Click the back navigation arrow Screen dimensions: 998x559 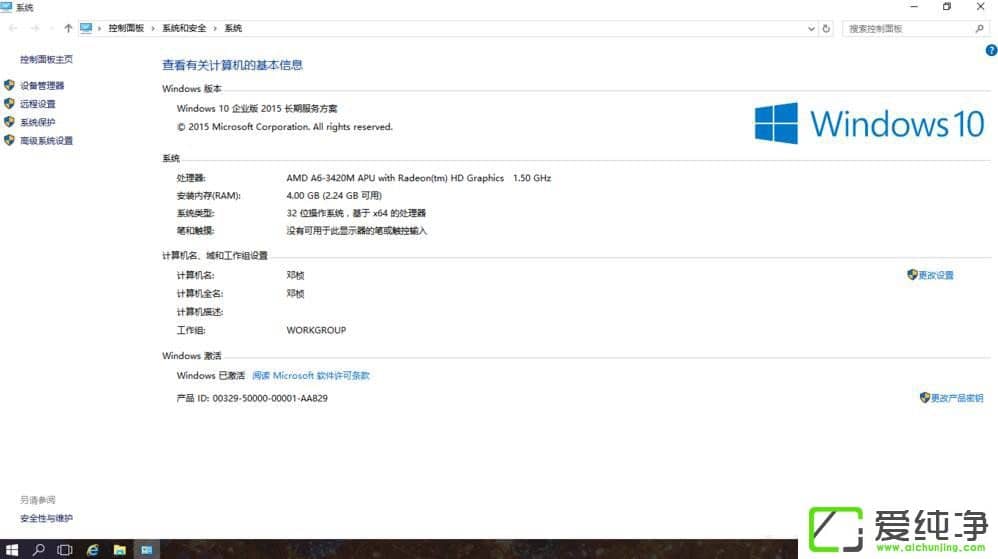pos(13,28)
